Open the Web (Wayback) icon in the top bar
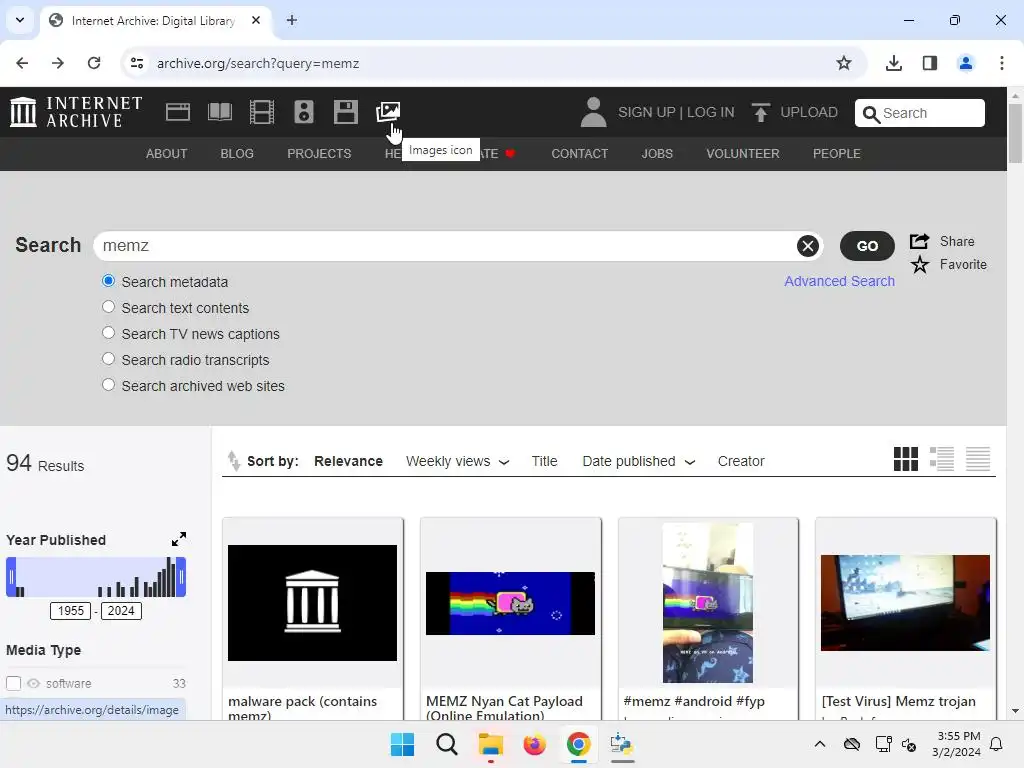The height and width of the screenshot is (768, 1024). [178, 112]
